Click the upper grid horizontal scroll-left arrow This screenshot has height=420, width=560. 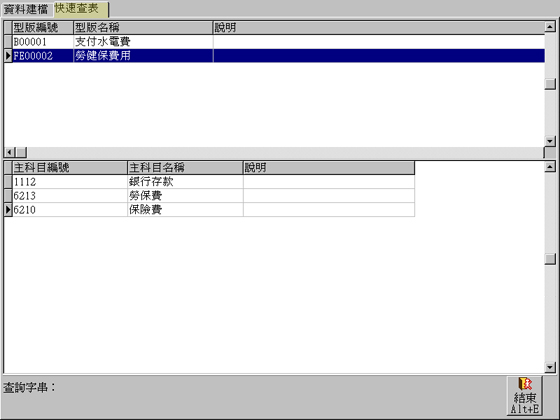click(x=9, y=152)
